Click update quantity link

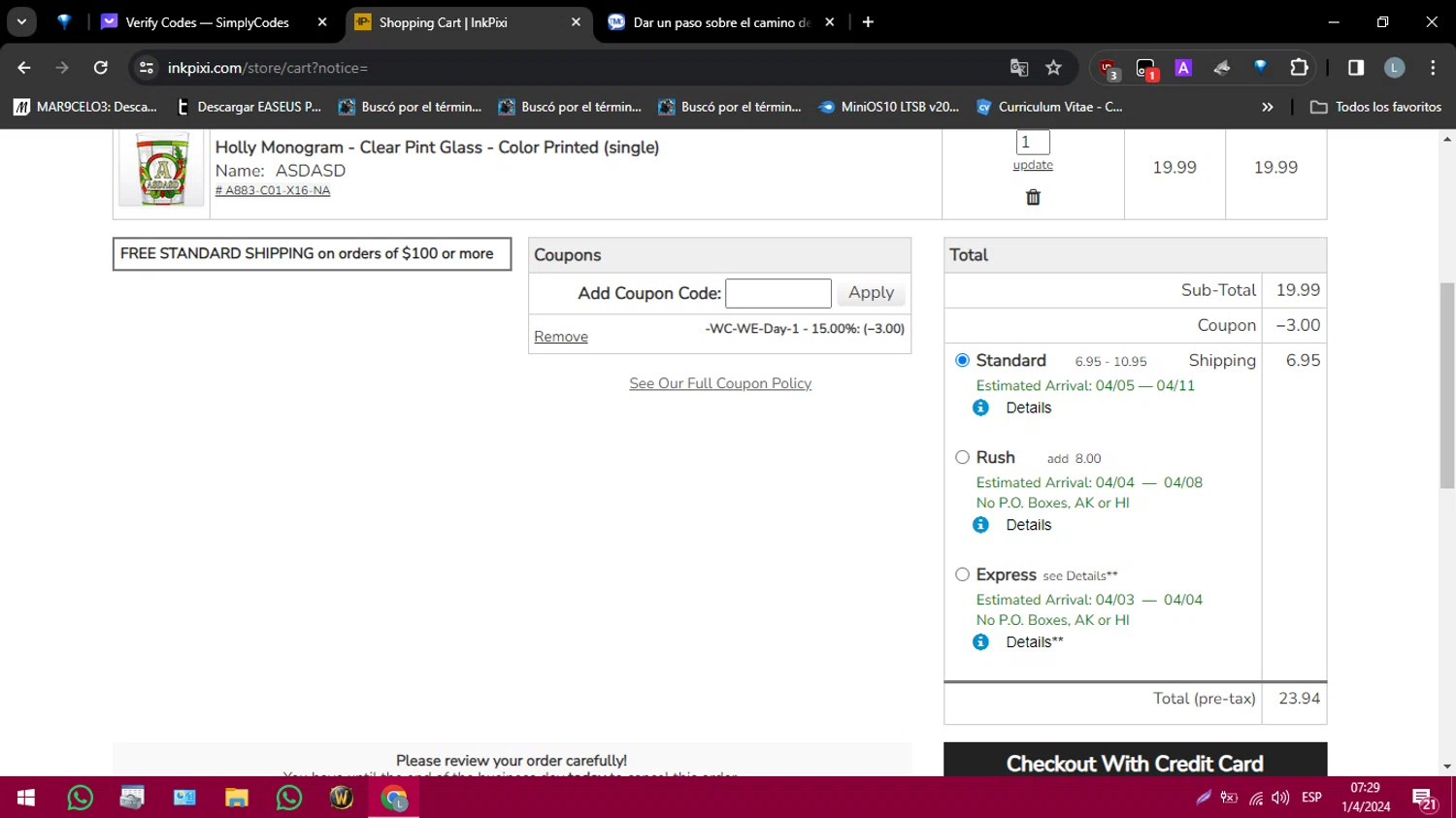pos(1033,165)
